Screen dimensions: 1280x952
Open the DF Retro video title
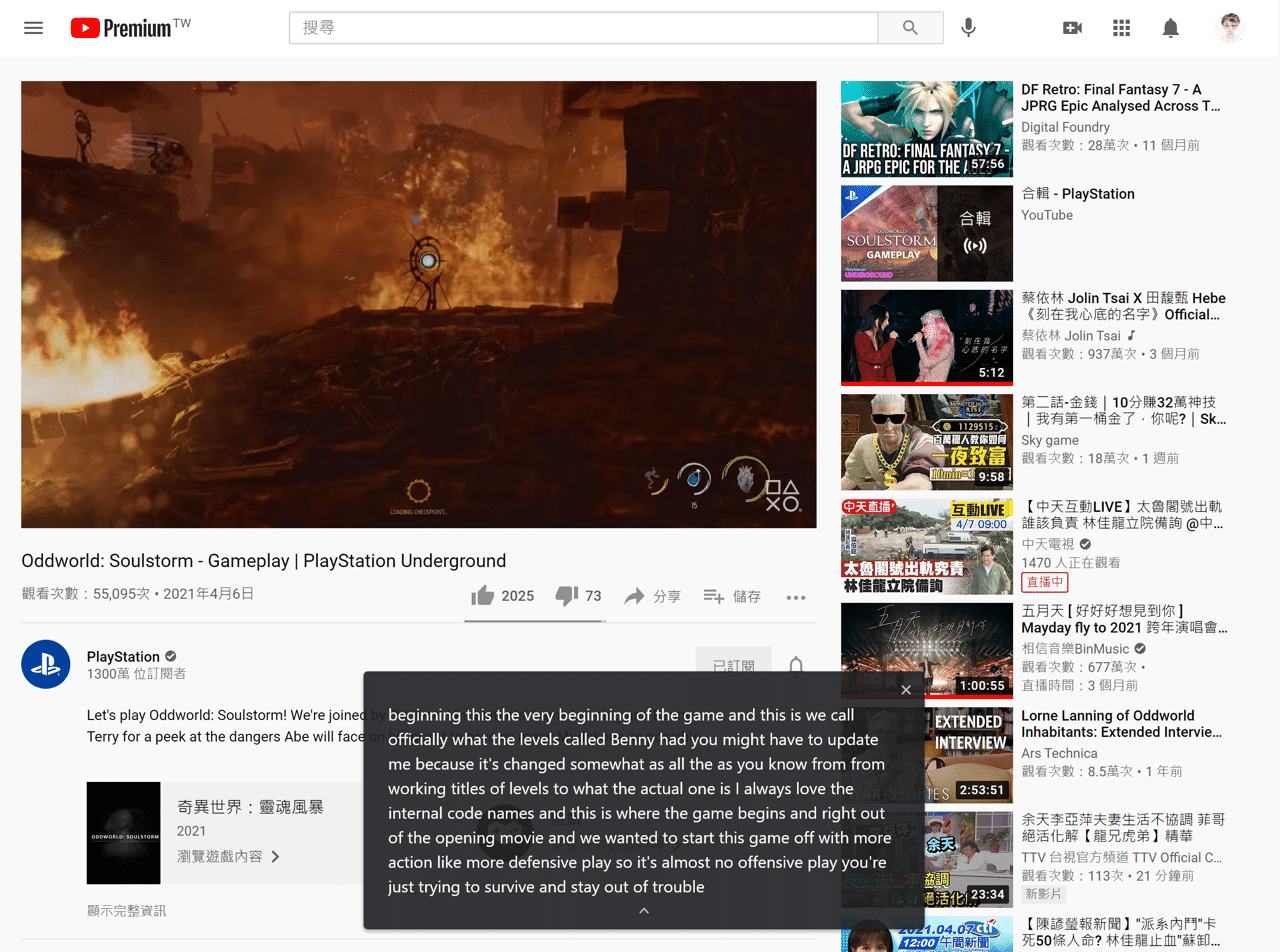1121,97
